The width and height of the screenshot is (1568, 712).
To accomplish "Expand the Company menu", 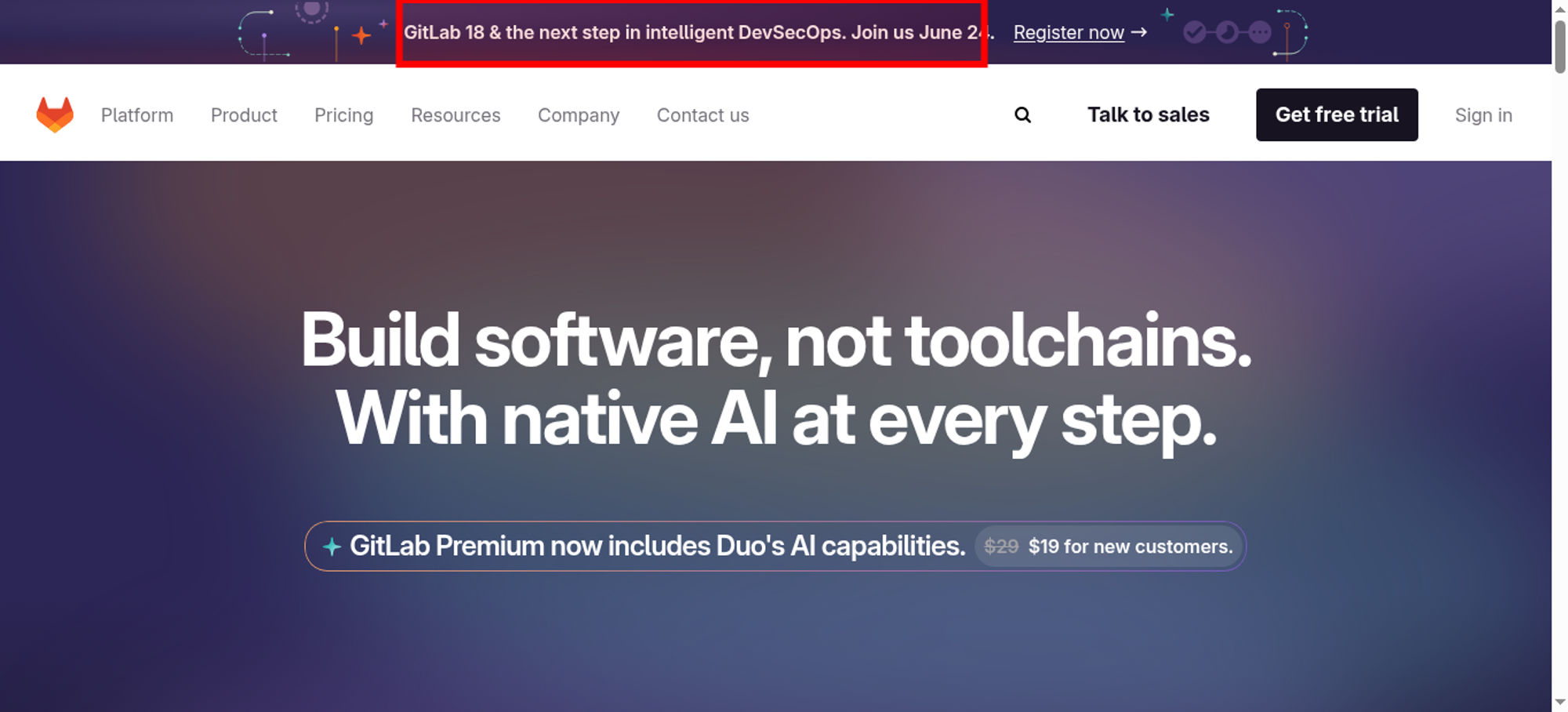I will 579,114.
